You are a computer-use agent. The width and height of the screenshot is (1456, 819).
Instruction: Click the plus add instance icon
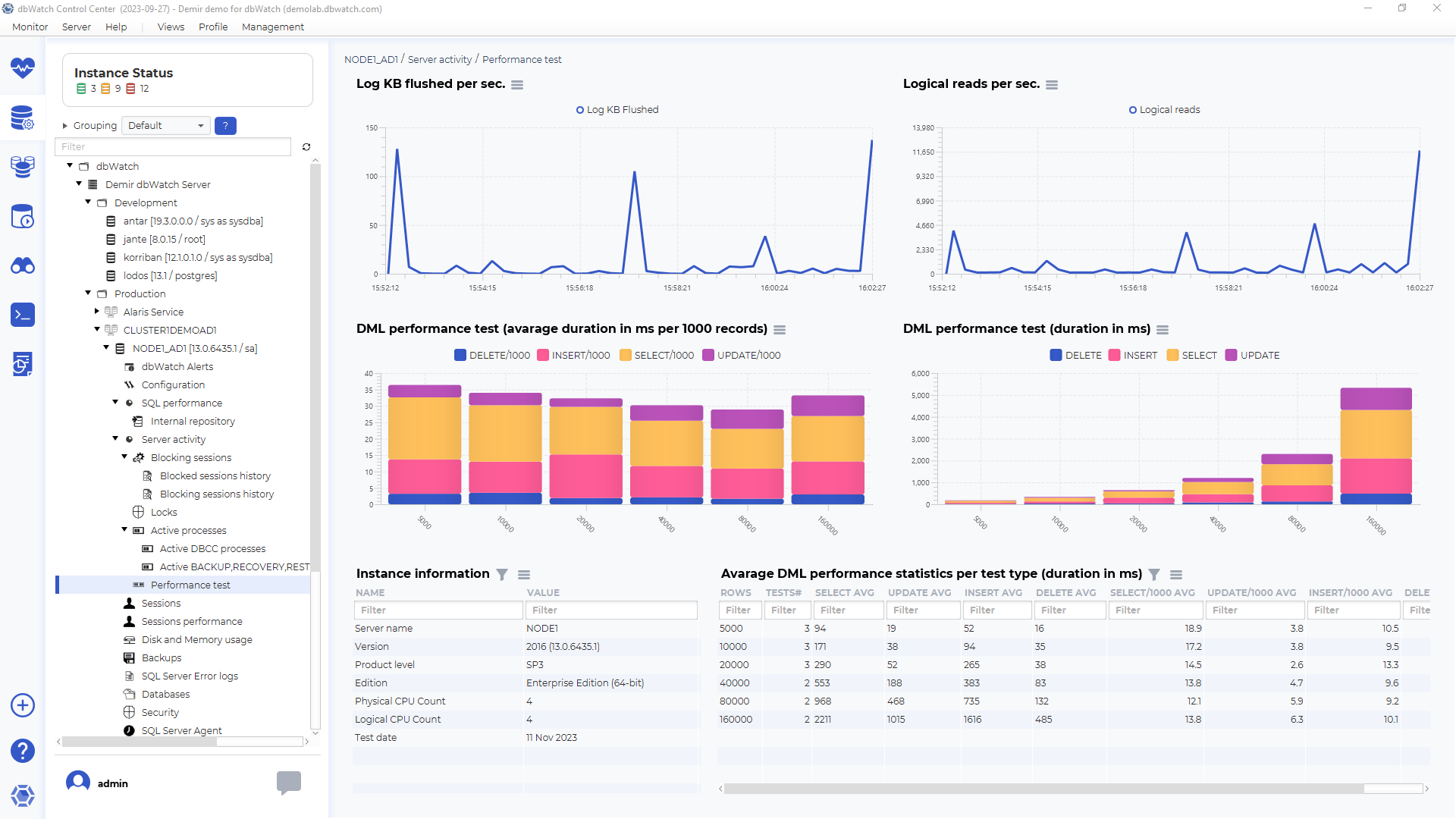23,705
